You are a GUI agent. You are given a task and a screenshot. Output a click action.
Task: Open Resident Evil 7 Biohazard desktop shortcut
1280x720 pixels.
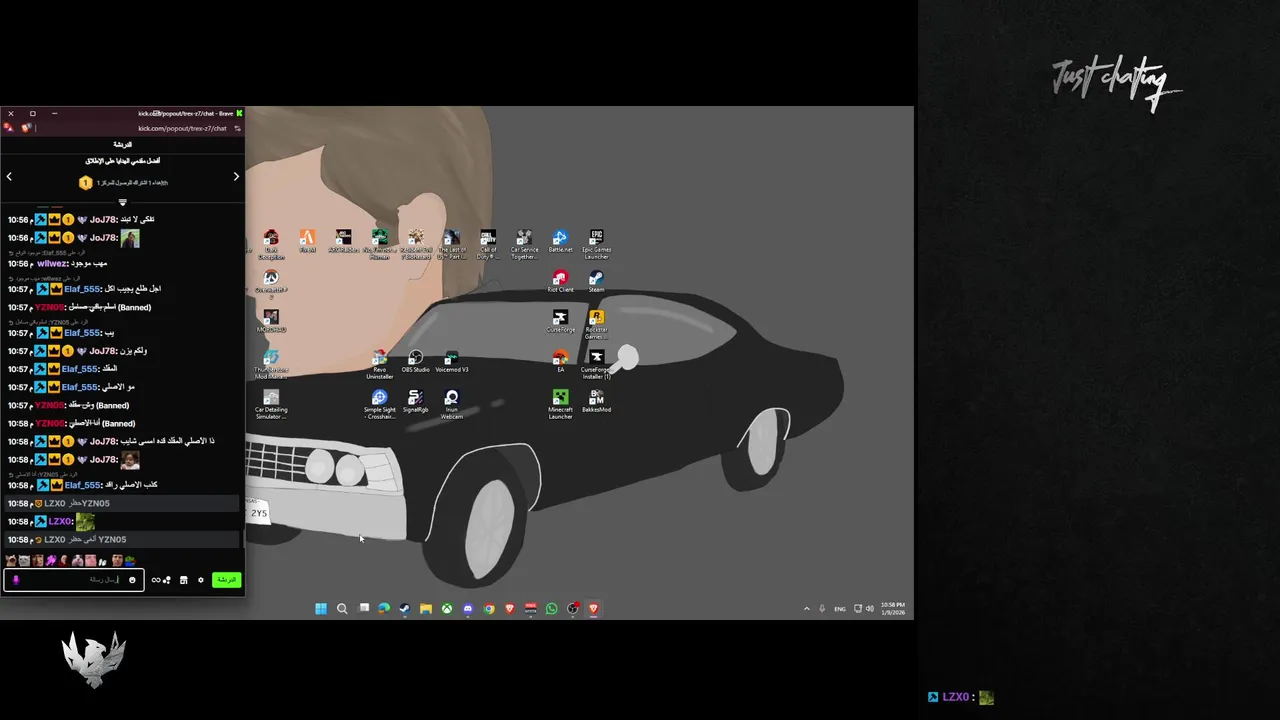[x=416, y=244]
